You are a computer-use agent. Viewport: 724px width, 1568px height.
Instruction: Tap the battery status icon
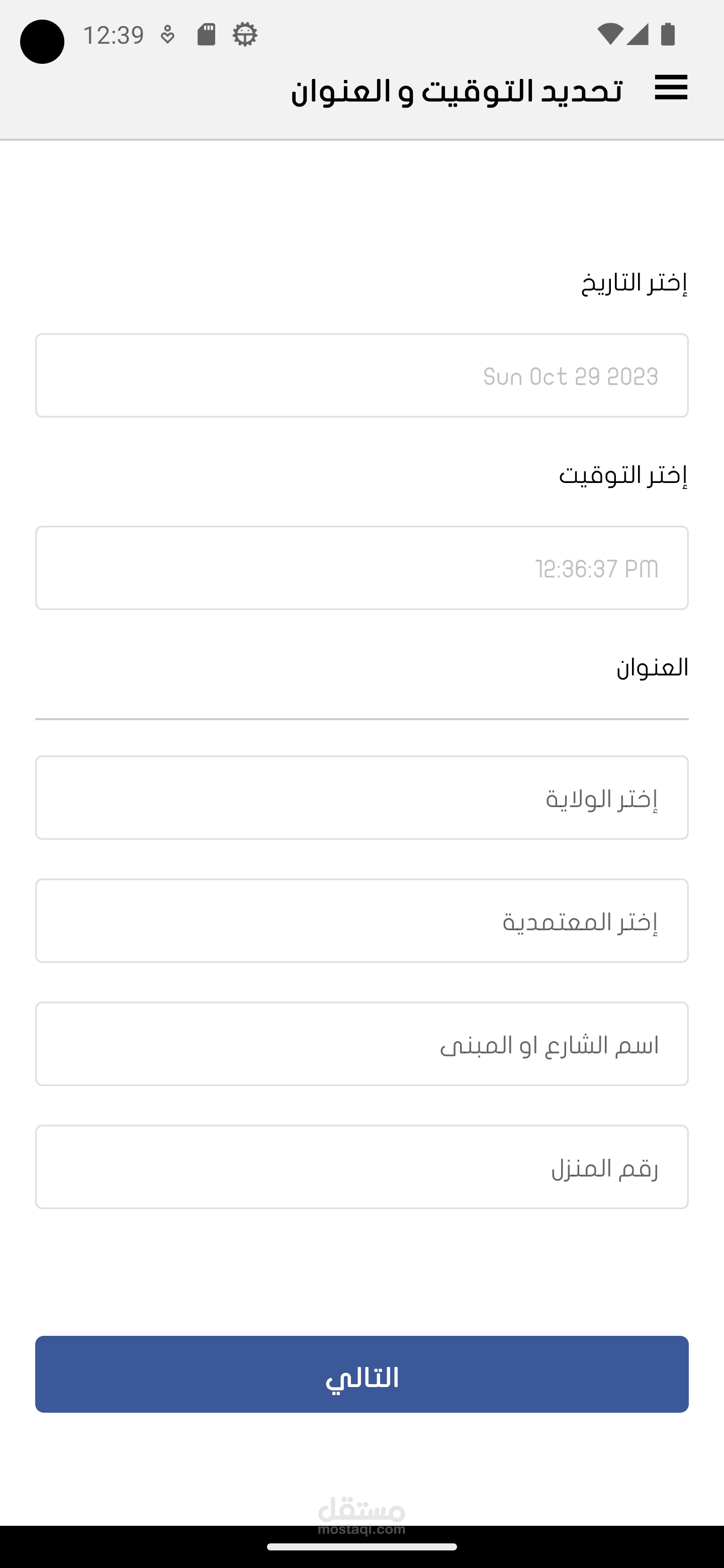pos(668,34)
